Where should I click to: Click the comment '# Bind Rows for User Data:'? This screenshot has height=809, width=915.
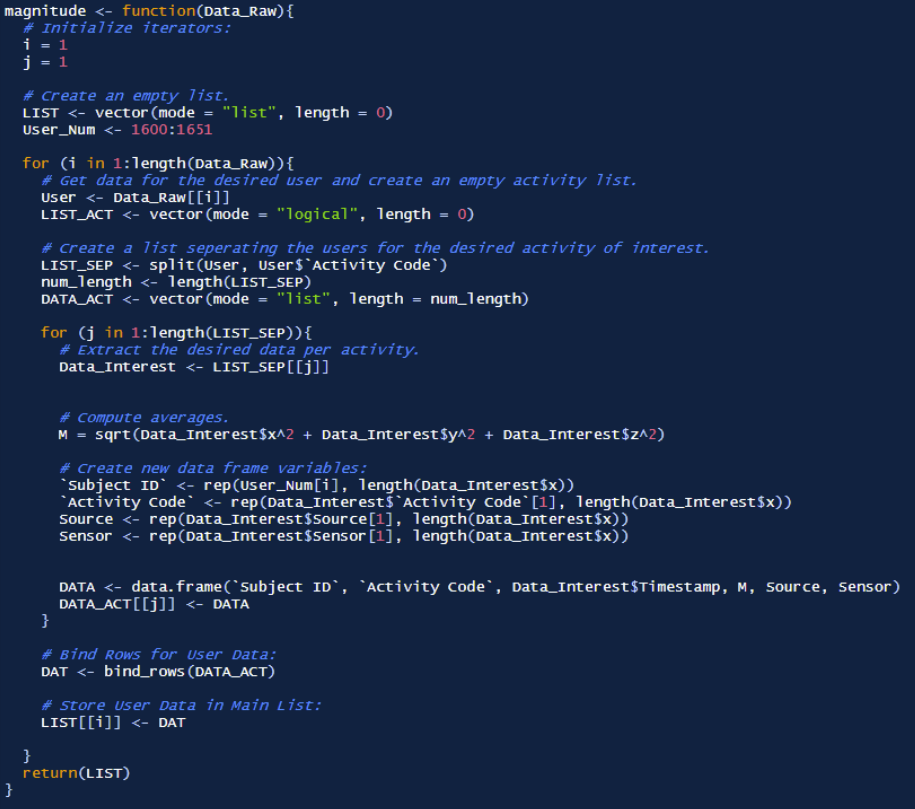(x=159, y=654)
